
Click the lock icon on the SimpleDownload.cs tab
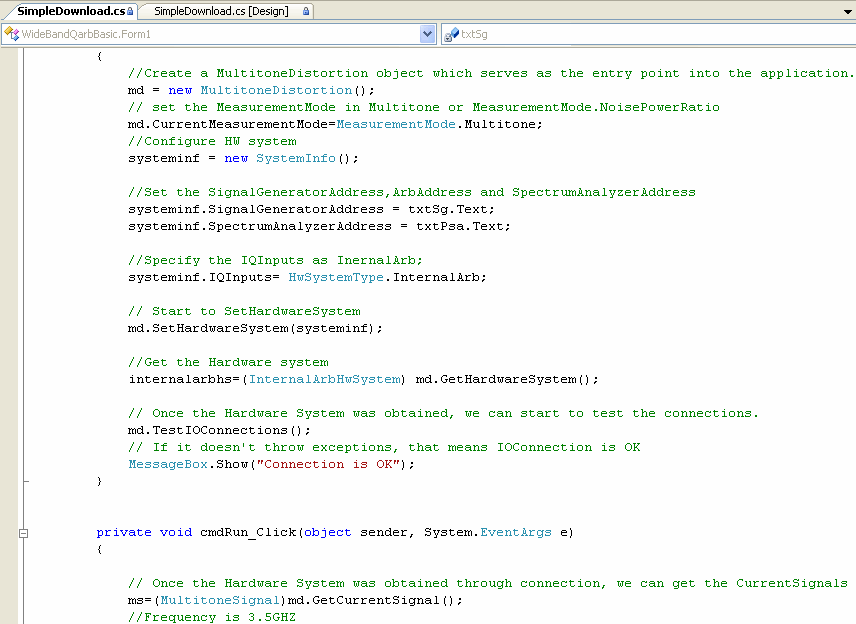click(x=128, y=9)
